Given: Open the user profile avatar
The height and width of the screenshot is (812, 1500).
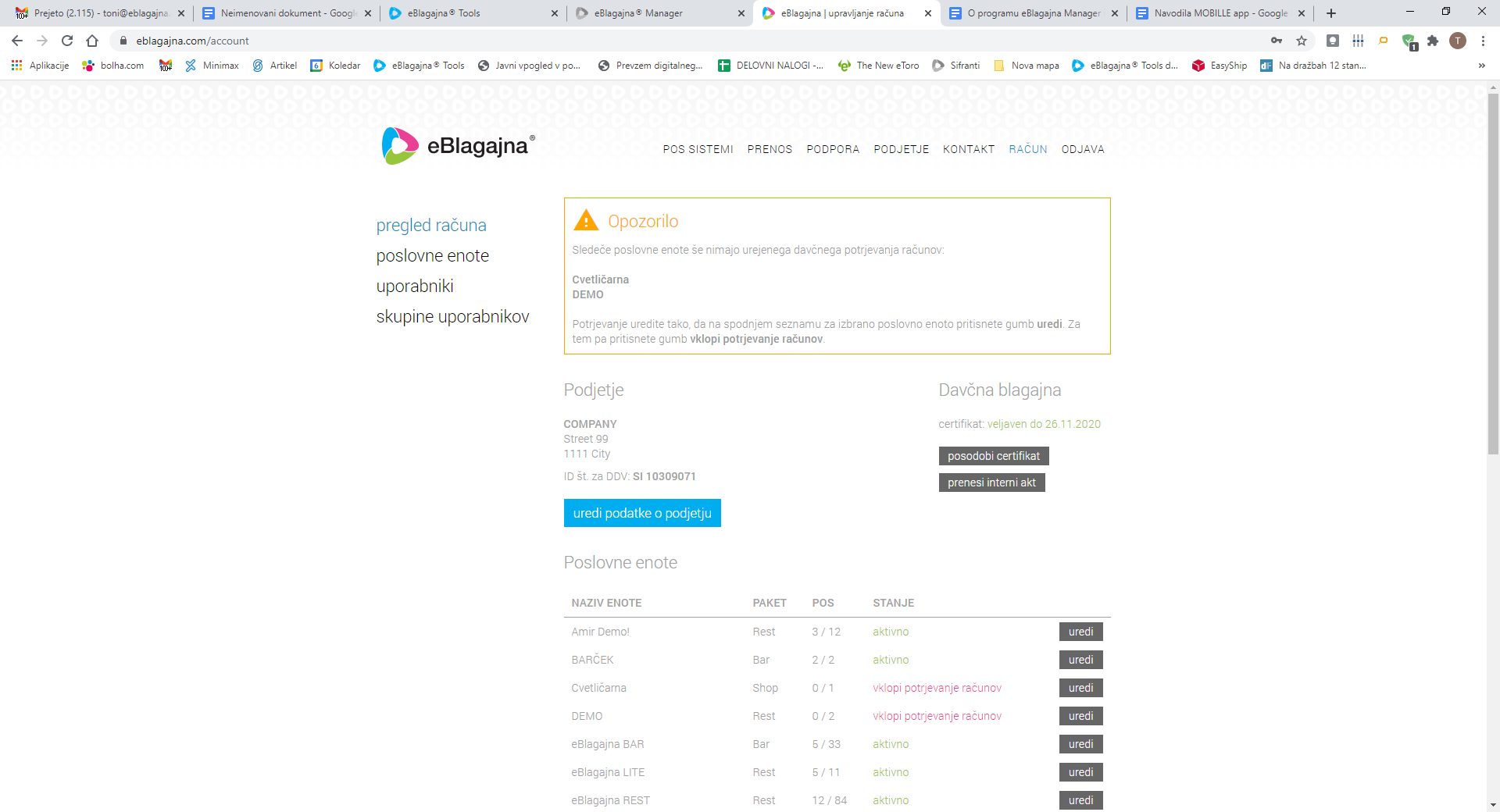Looking at the screenshot, I should coord(1458,41).
